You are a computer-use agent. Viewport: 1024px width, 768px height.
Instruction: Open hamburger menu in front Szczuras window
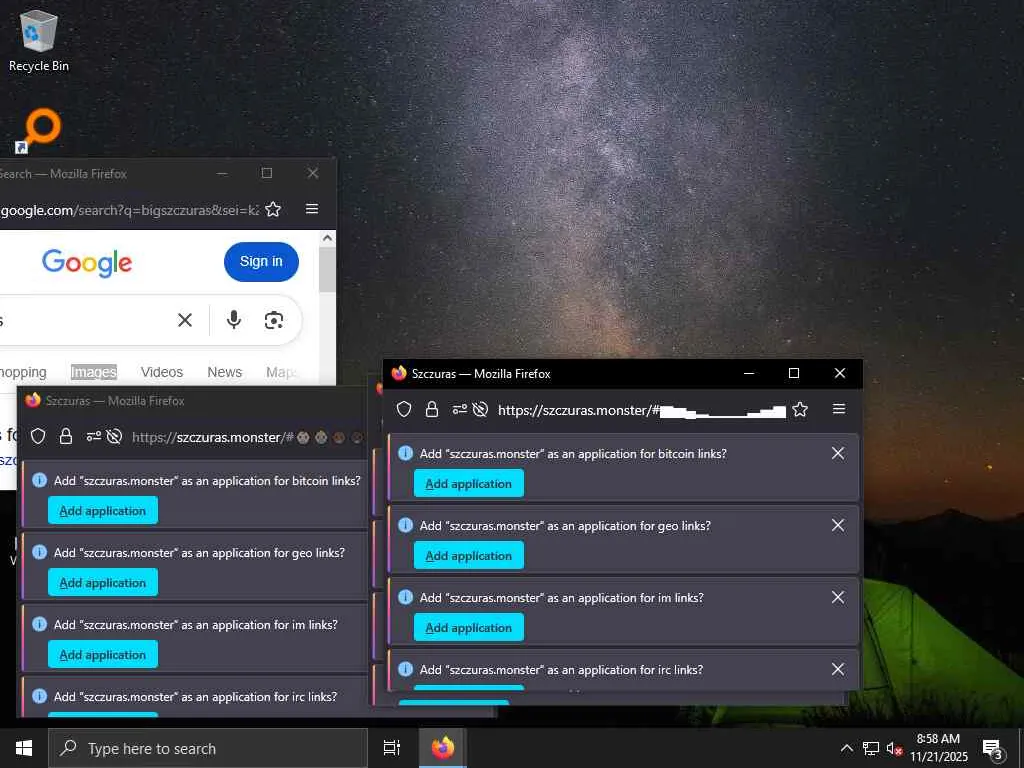(x=839, y=409)
